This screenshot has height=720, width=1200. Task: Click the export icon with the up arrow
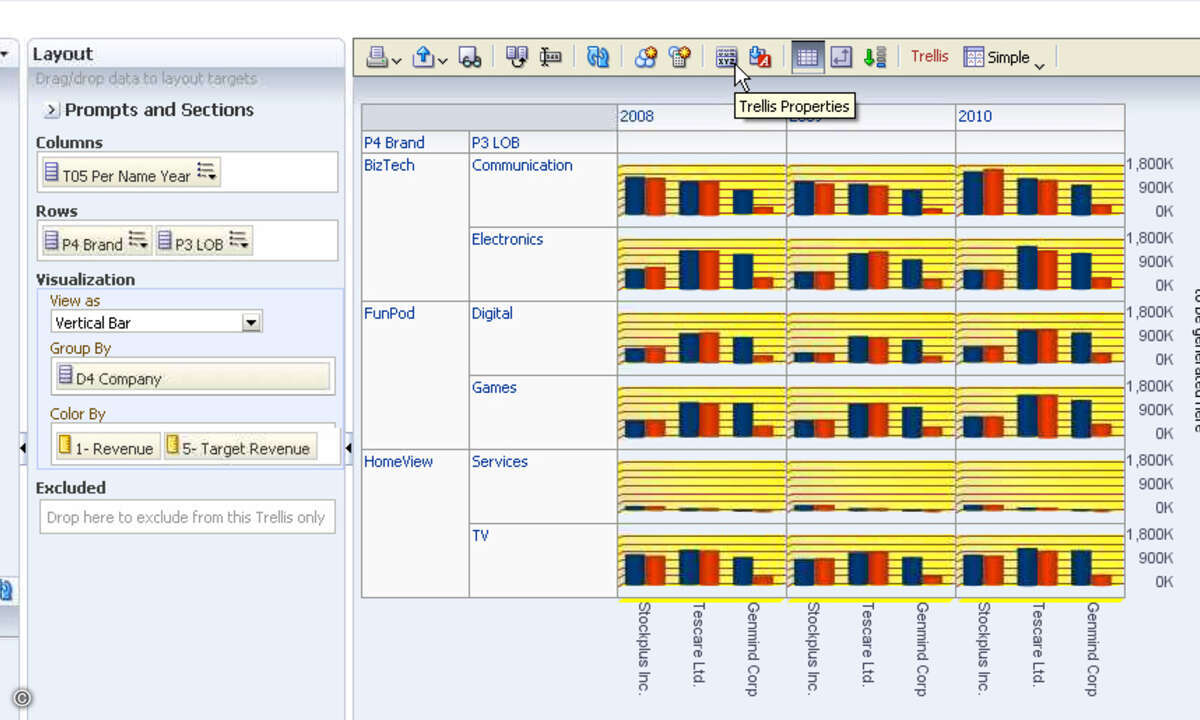pyautogui.click(x=424, y=57)
